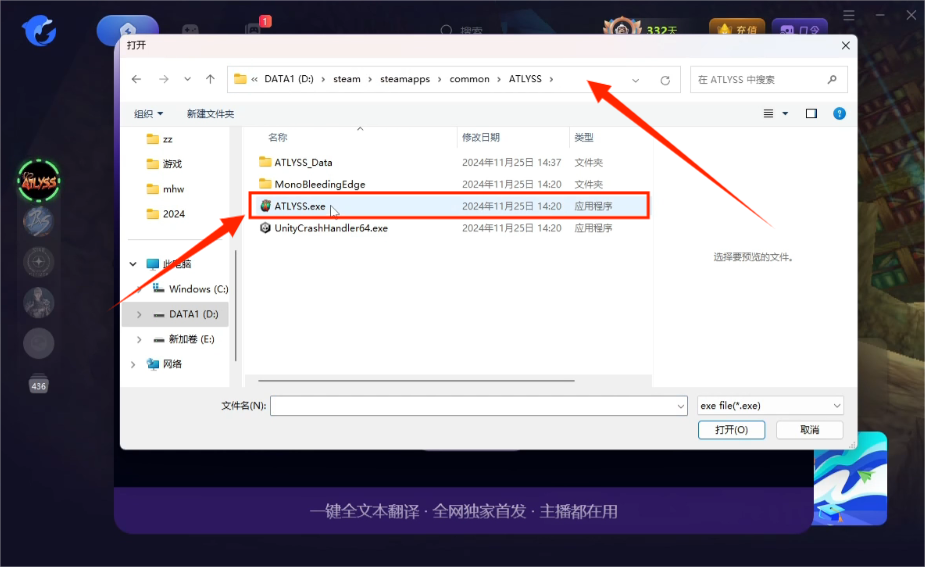The image size is (925, 567).
Task: Expand the address bar history dropdown
Action: point(635,80)
